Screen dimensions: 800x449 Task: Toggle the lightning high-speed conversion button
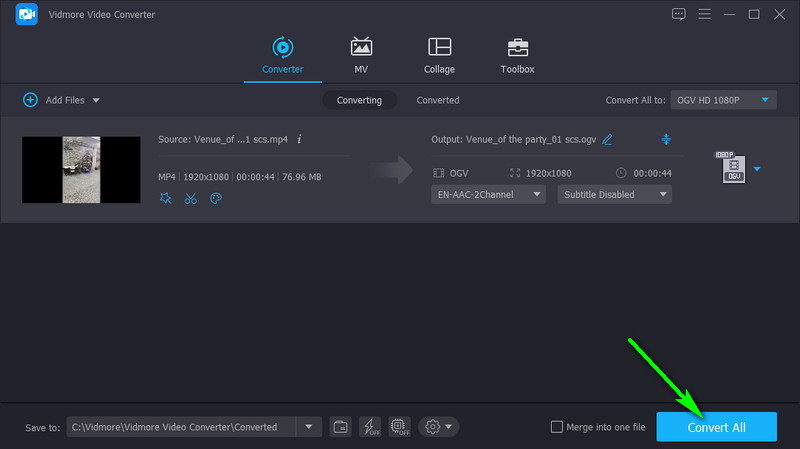point(370,427)
